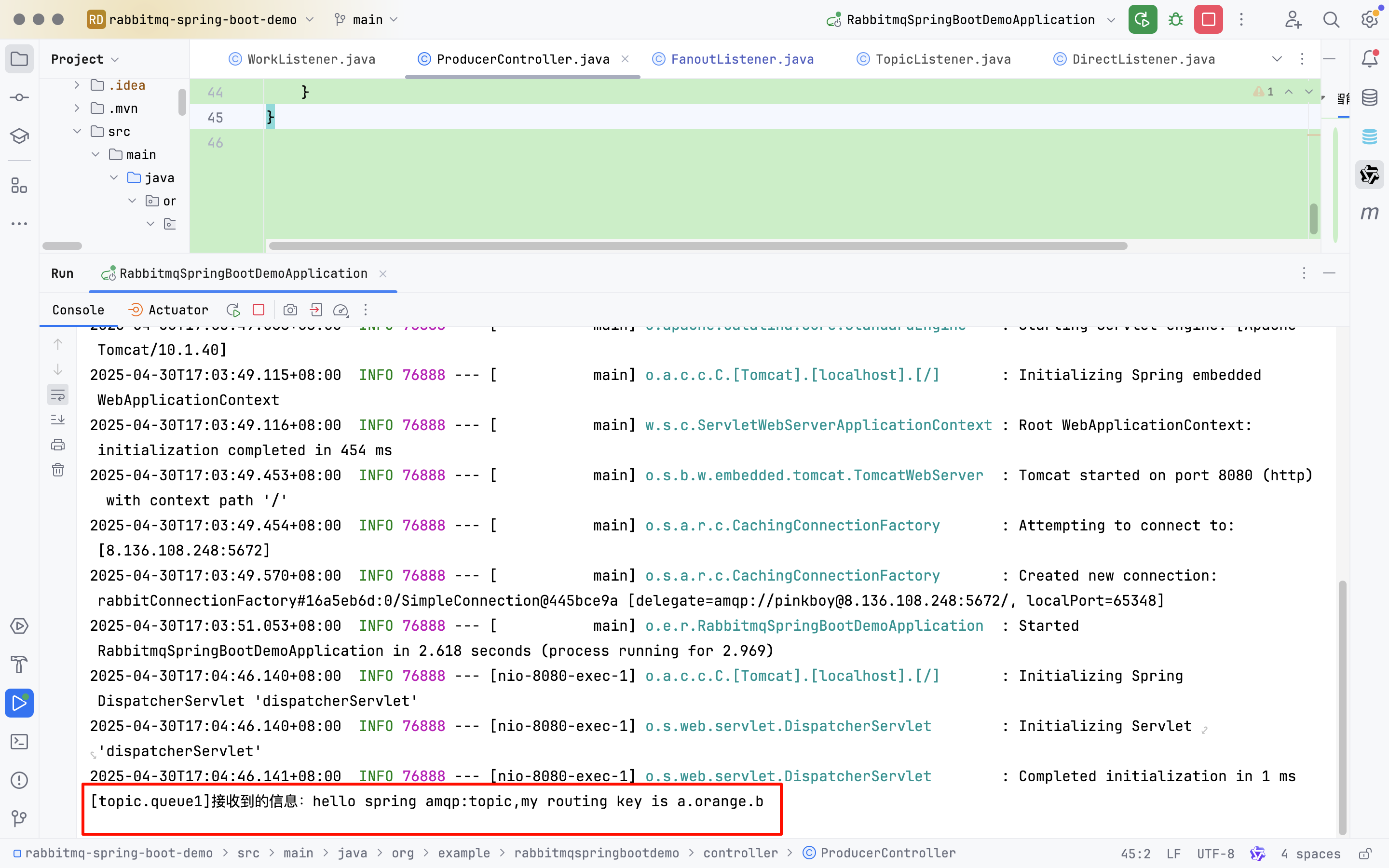Viewport: 1389px width, 868px height.
Task: Click the editor horizontal scrollbar
Action: click(697, 246)
